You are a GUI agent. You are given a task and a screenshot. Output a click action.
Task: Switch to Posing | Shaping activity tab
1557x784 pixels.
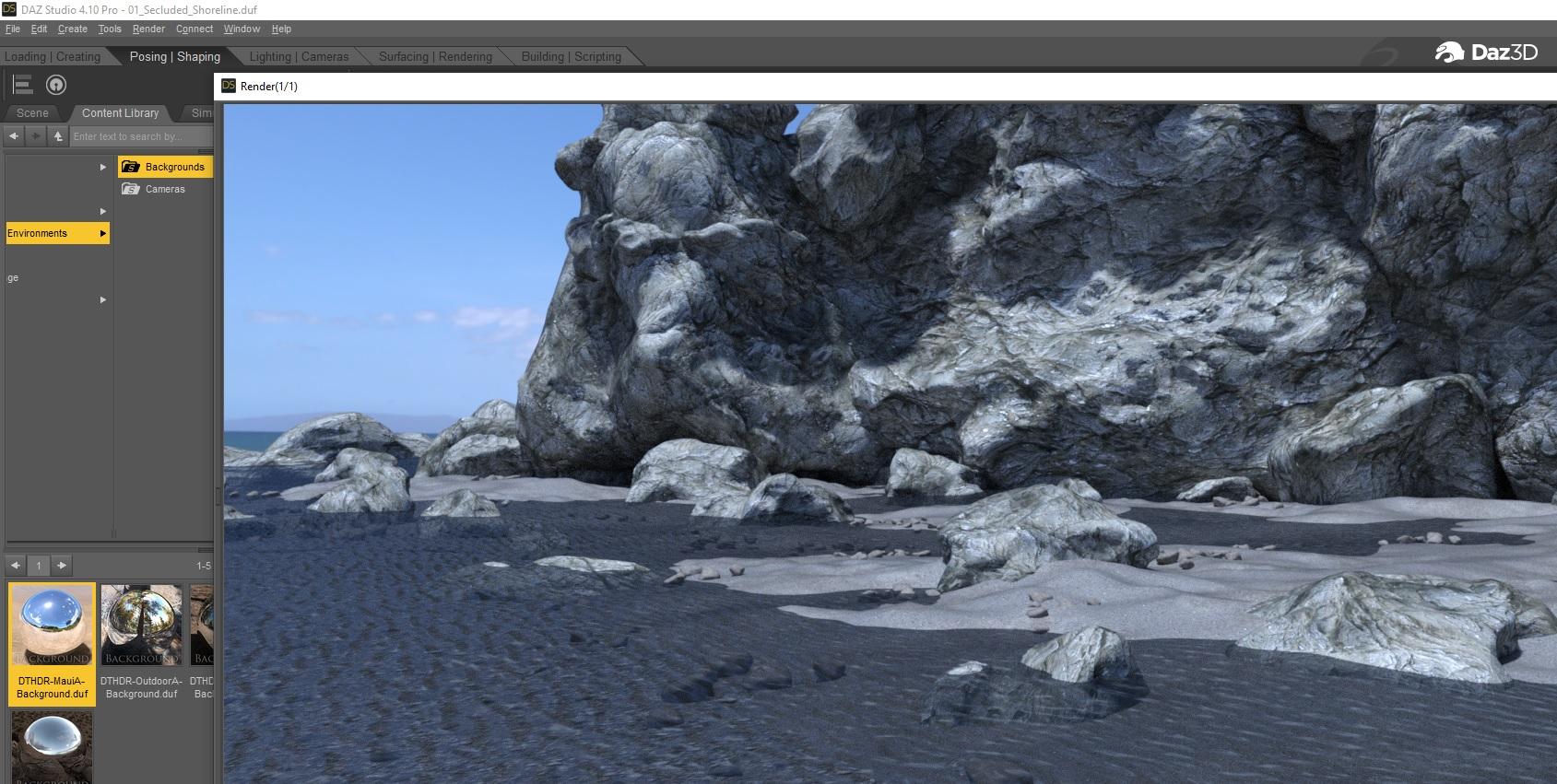pos(175,56)
